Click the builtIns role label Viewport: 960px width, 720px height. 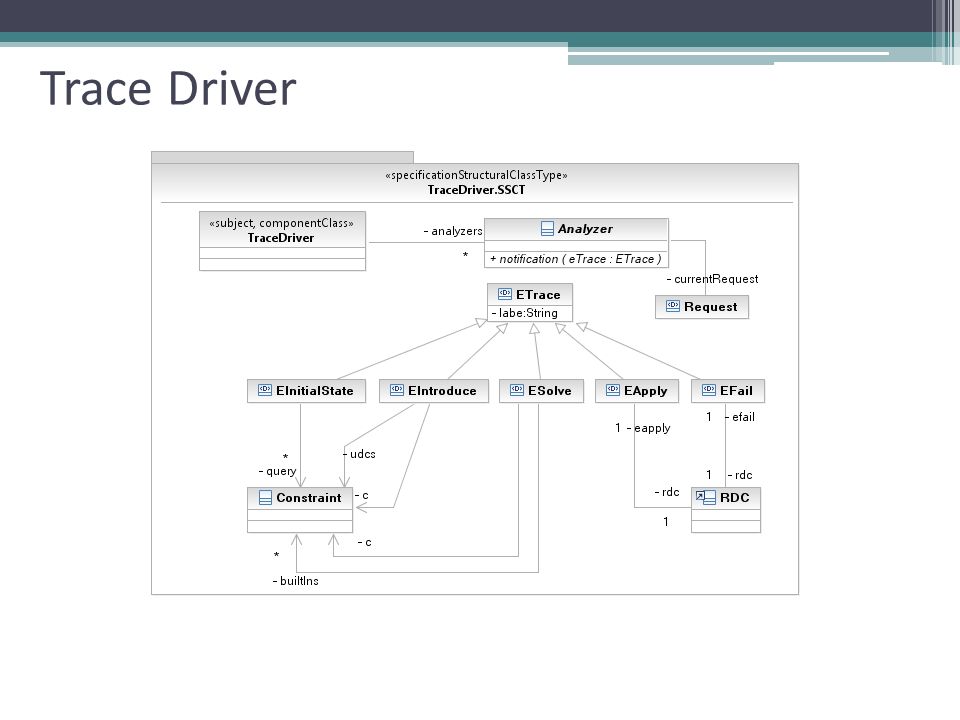coord(296,581)
